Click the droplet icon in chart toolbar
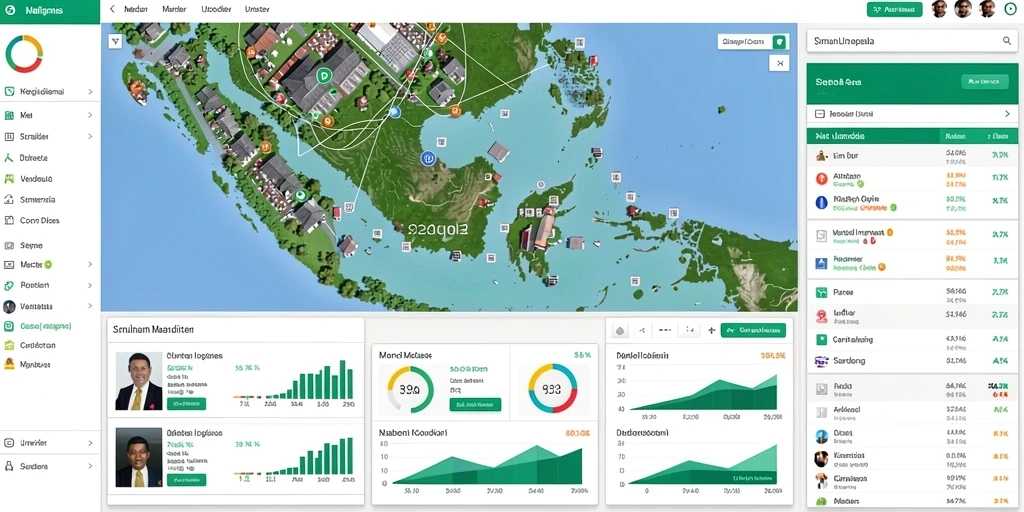Screen dimensions: 1024x512 619,330
